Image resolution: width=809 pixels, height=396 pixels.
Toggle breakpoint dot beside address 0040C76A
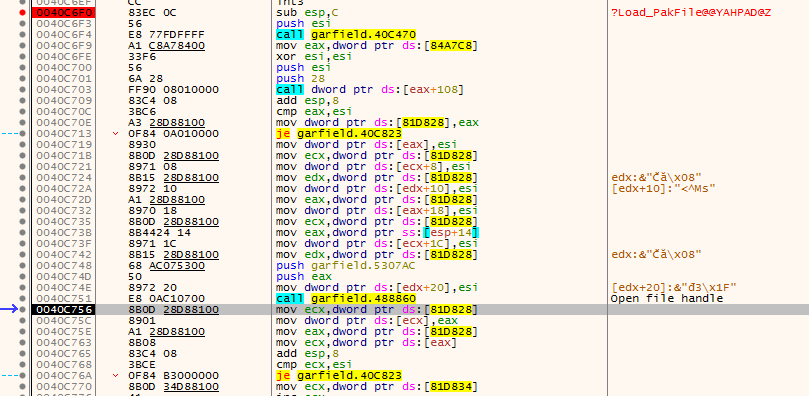click(x=22, y=375)
